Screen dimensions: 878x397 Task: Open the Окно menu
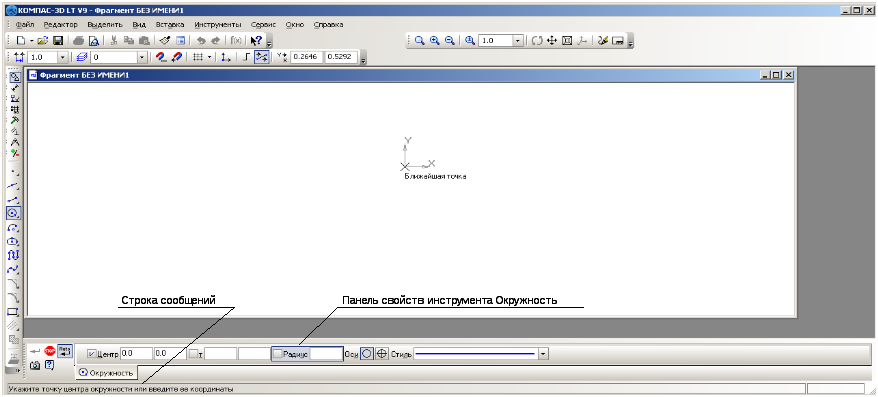point(295,25)
